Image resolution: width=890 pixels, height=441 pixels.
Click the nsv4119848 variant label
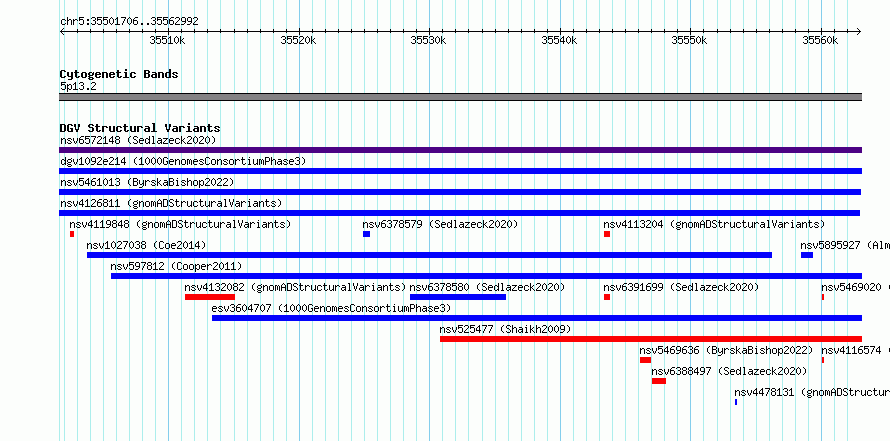[180, 224]
